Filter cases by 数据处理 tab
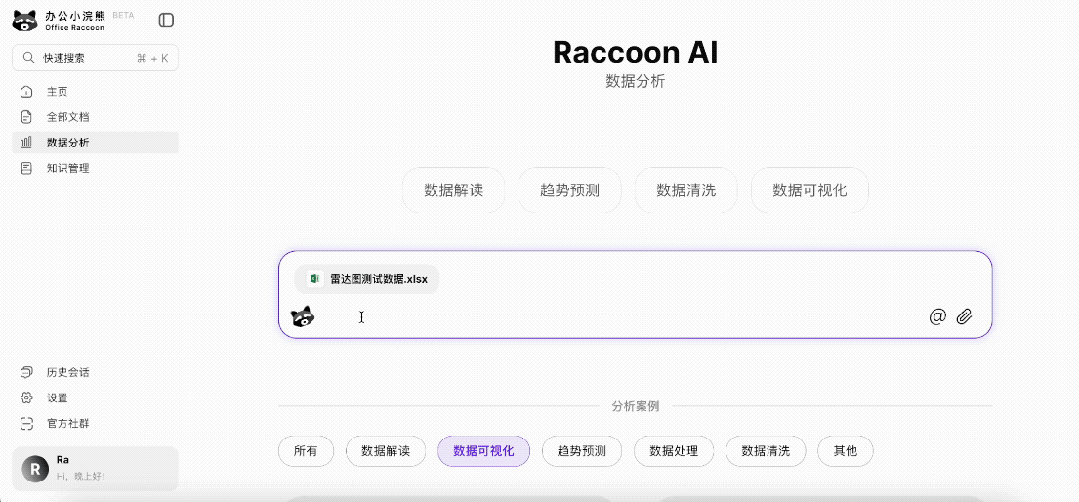1079x502 pixels. (674, 451)
